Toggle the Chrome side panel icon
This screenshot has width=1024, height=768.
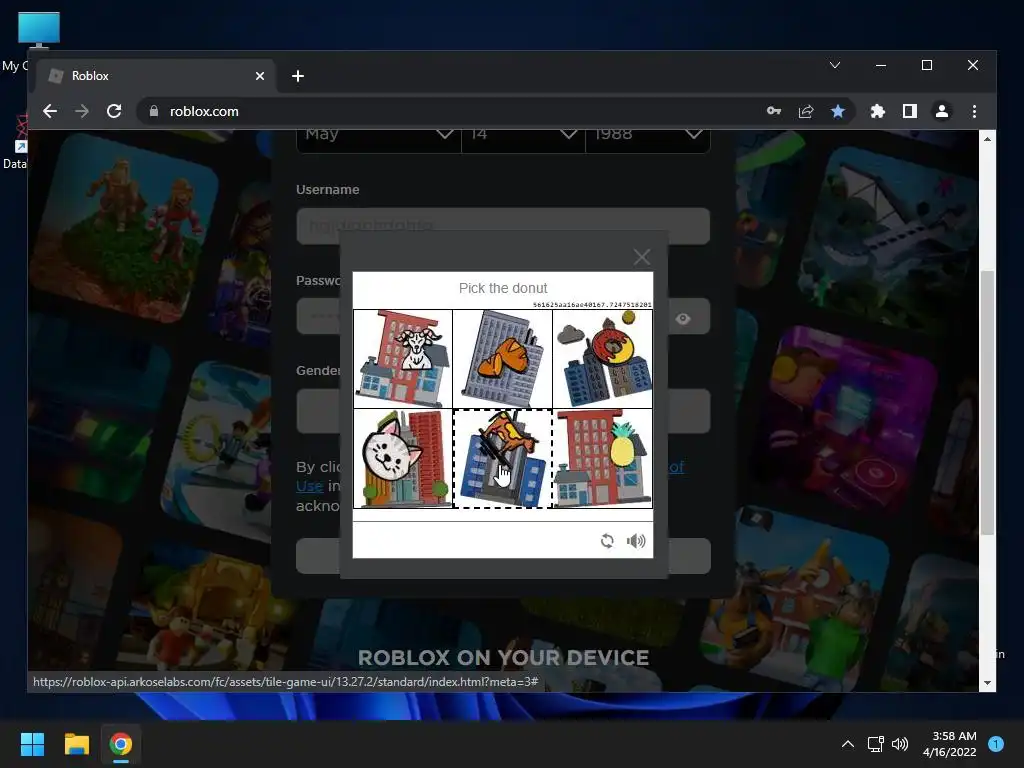click(910, 111)
